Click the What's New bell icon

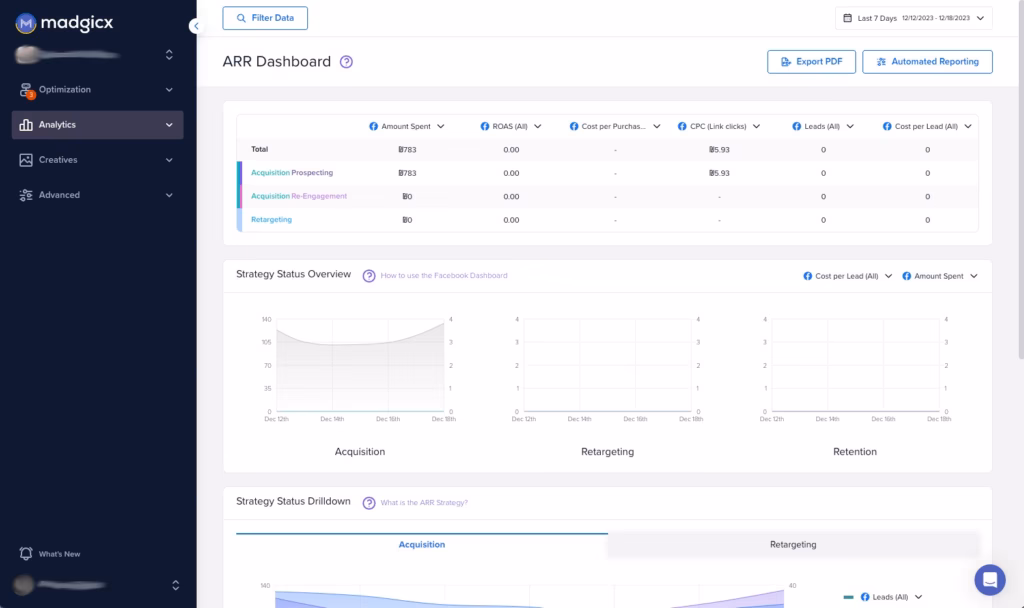pos(26,554)
